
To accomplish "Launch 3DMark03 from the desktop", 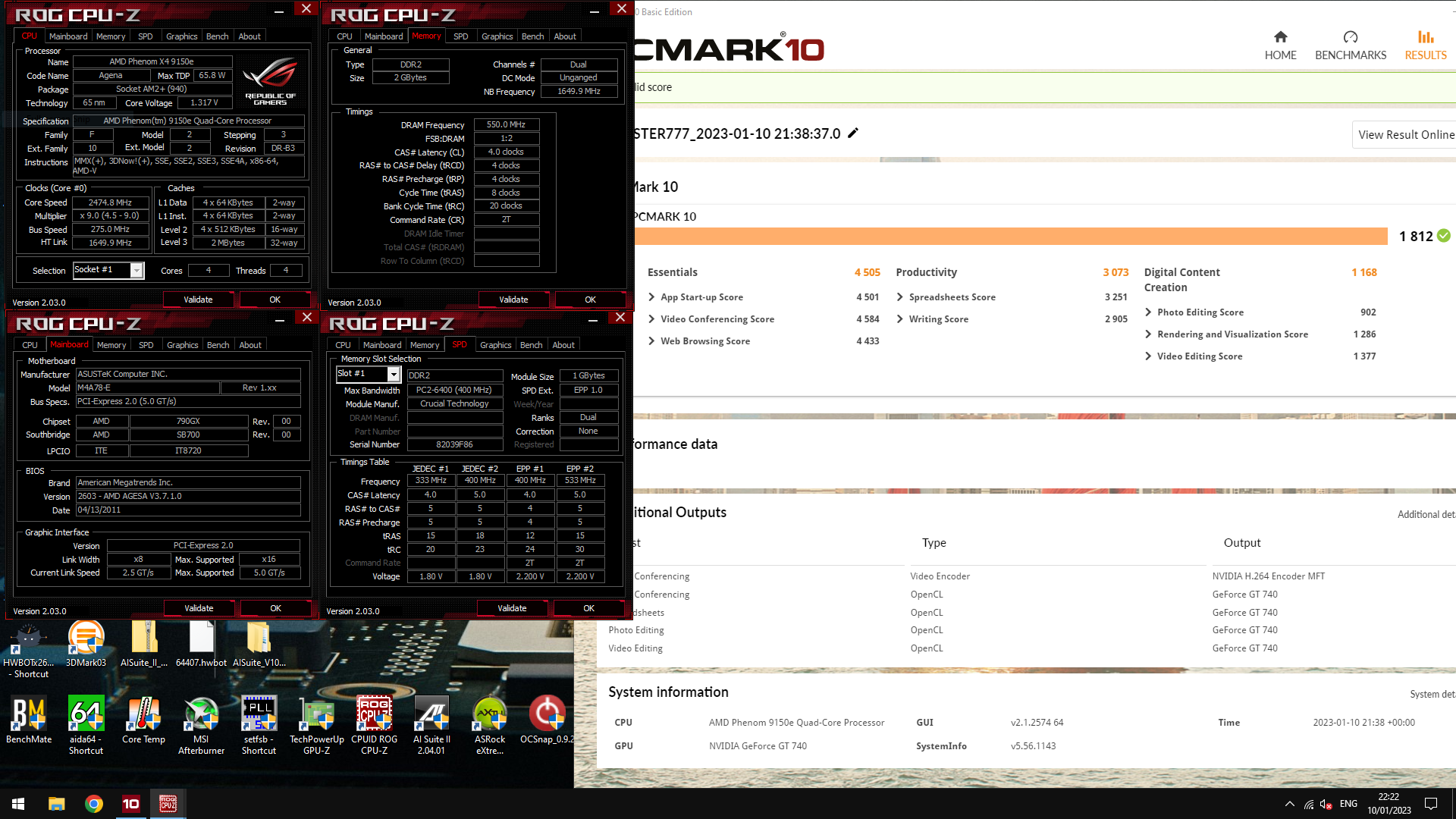I will click(86, 645).
